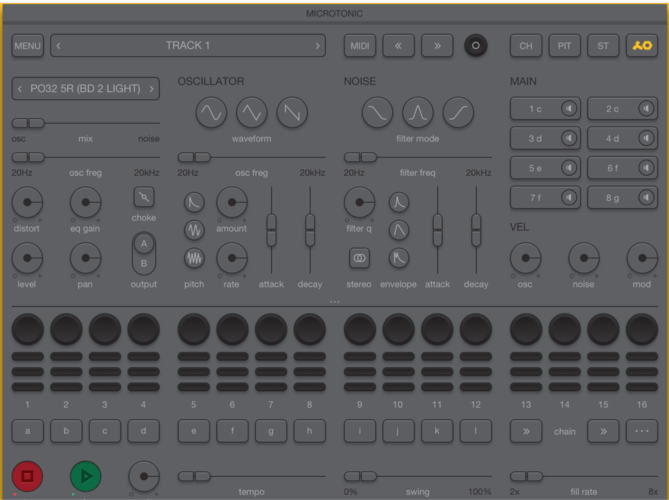669x500 pixels.
Task: Switch to the ST tab
Action: 603,46
